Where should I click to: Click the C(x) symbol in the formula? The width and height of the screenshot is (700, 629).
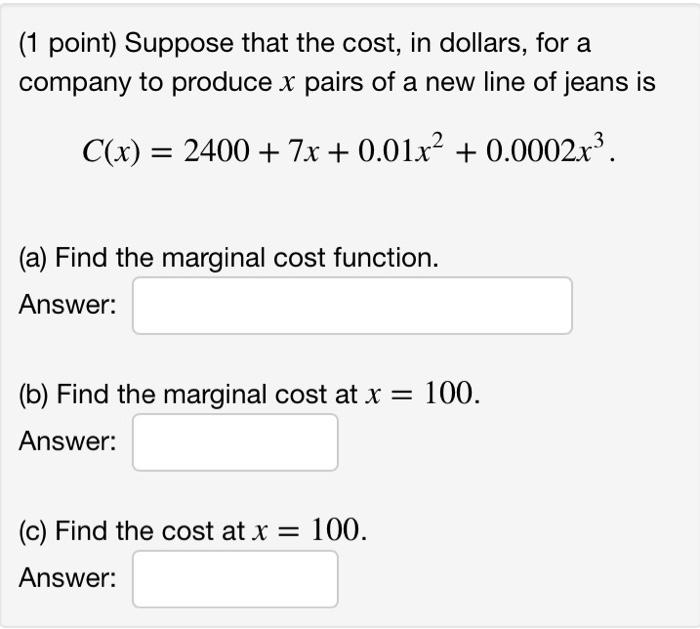point(111,151)
